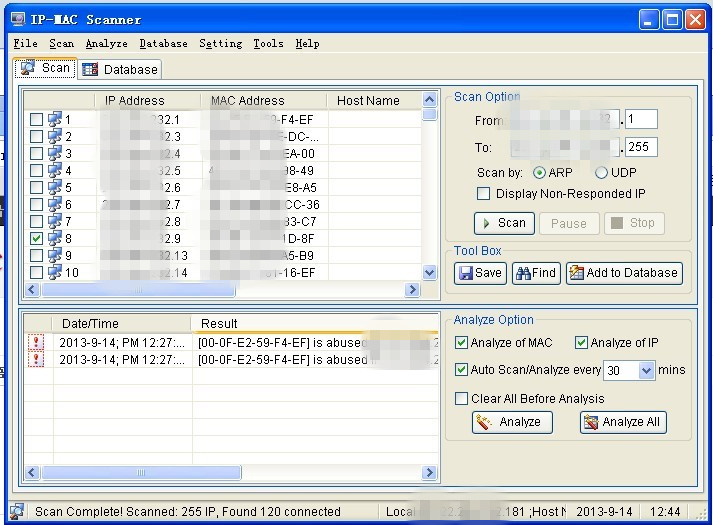
Task: Switch to the Database tab
Action: click(120, 70)
